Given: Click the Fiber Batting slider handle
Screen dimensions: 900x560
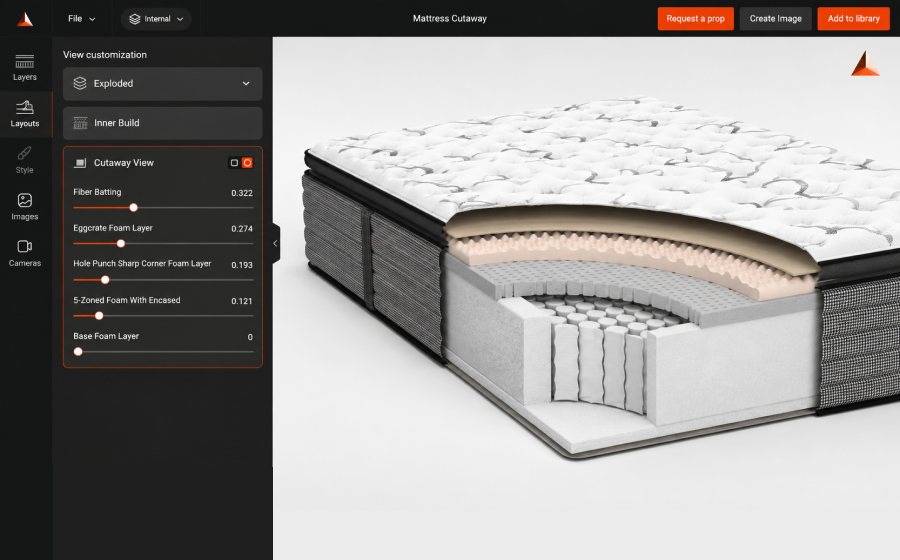Looking at the screenshot, I should coord(133,208).
